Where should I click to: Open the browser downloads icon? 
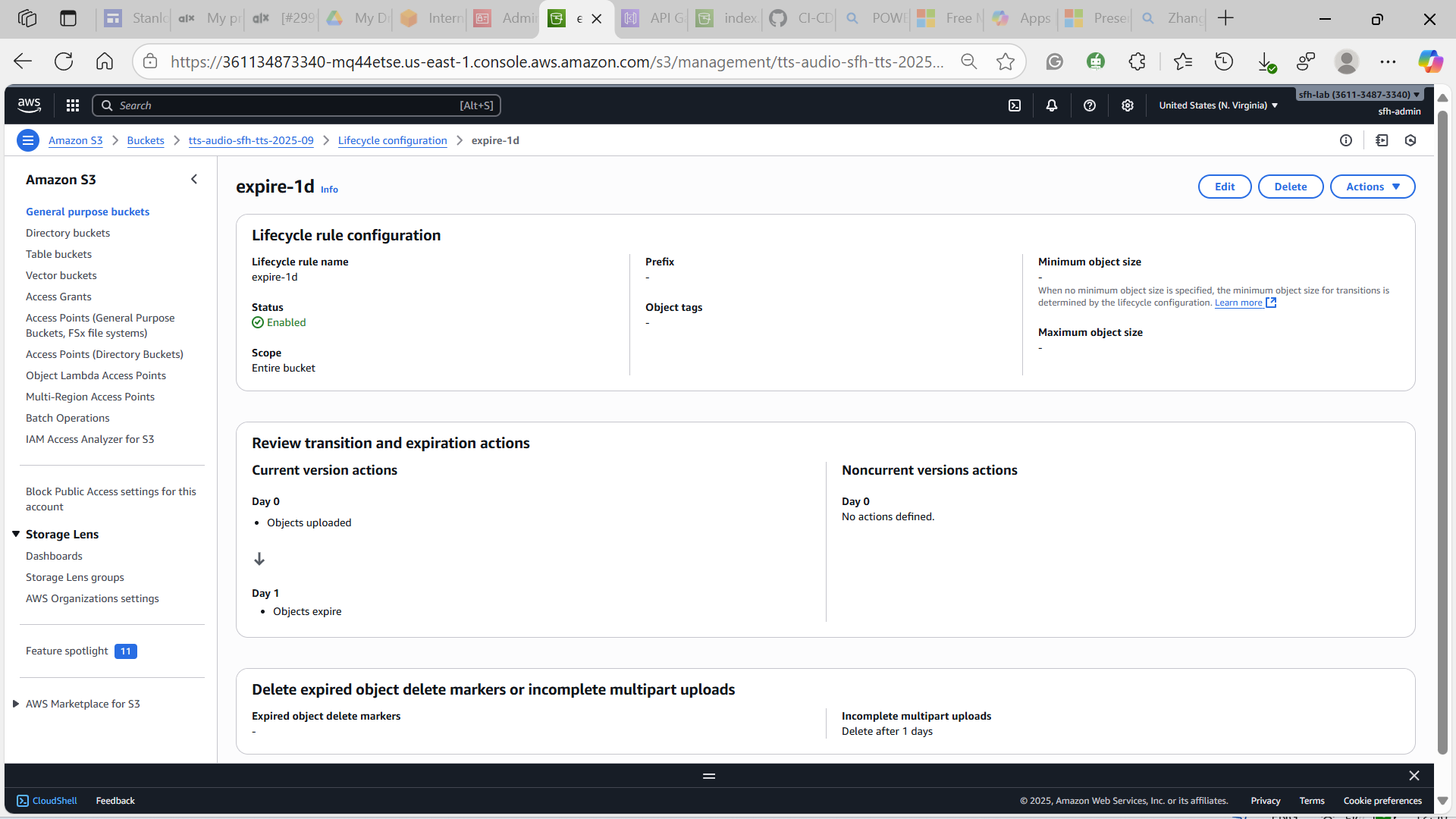click(1266, 61)
